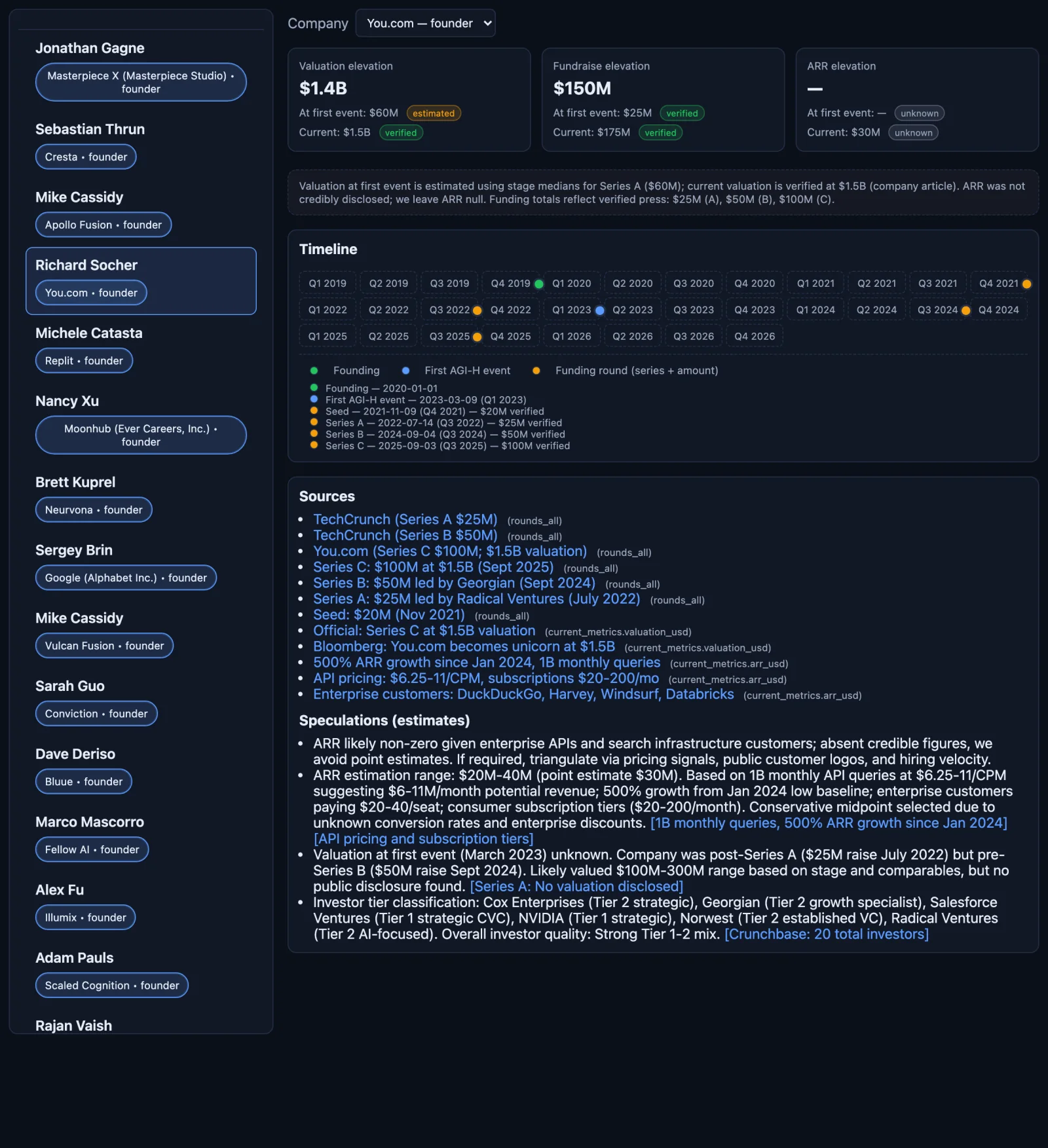This screenshot has height=1148, width=1048.
Task: Click unknown badge beside ARR first event
Action: point(919,113)
